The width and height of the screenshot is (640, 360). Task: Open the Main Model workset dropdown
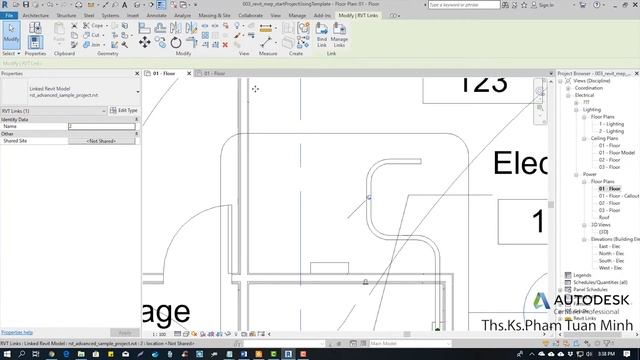(x=448, y=344)
